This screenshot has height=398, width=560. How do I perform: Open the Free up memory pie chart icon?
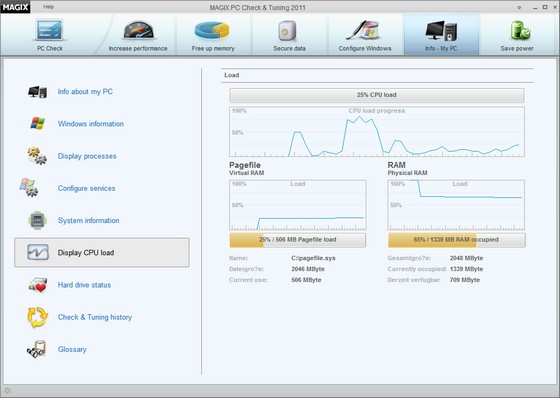pos(212,30)
